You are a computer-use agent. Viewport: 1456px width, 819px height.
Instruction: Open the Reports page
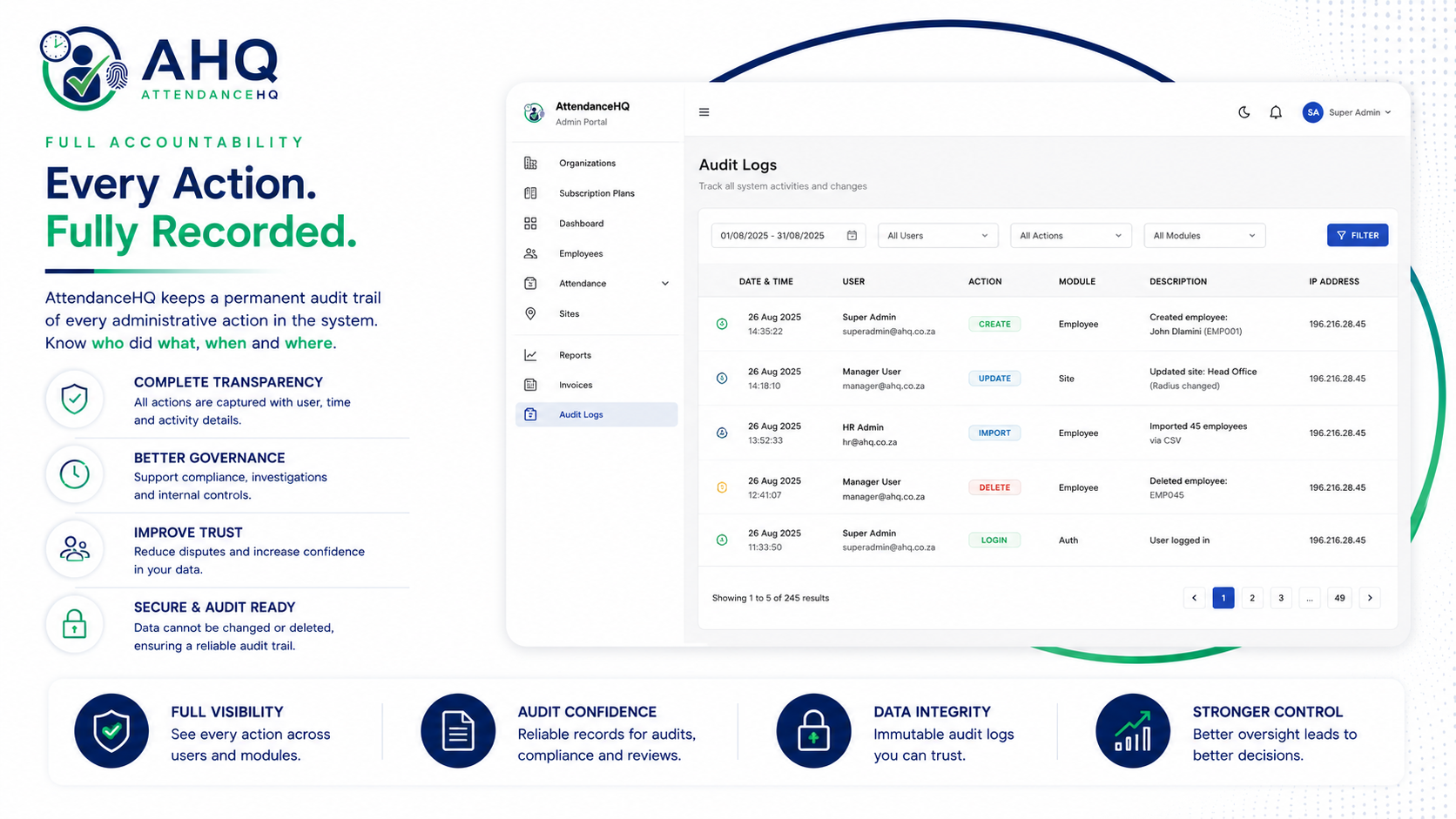pos(597,355)
